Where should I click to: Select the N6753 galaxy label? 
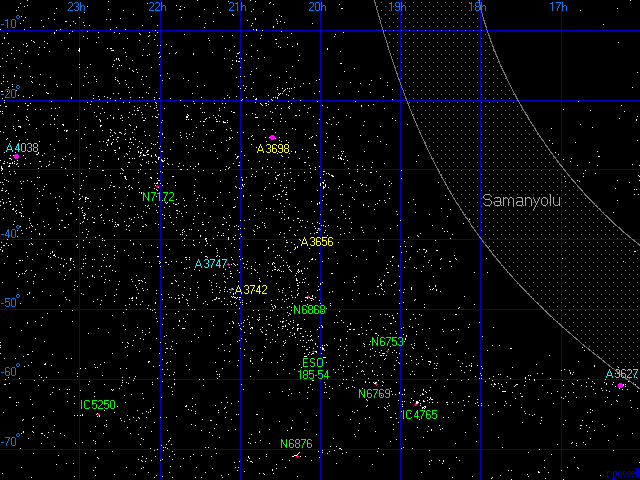pos(387,342)
